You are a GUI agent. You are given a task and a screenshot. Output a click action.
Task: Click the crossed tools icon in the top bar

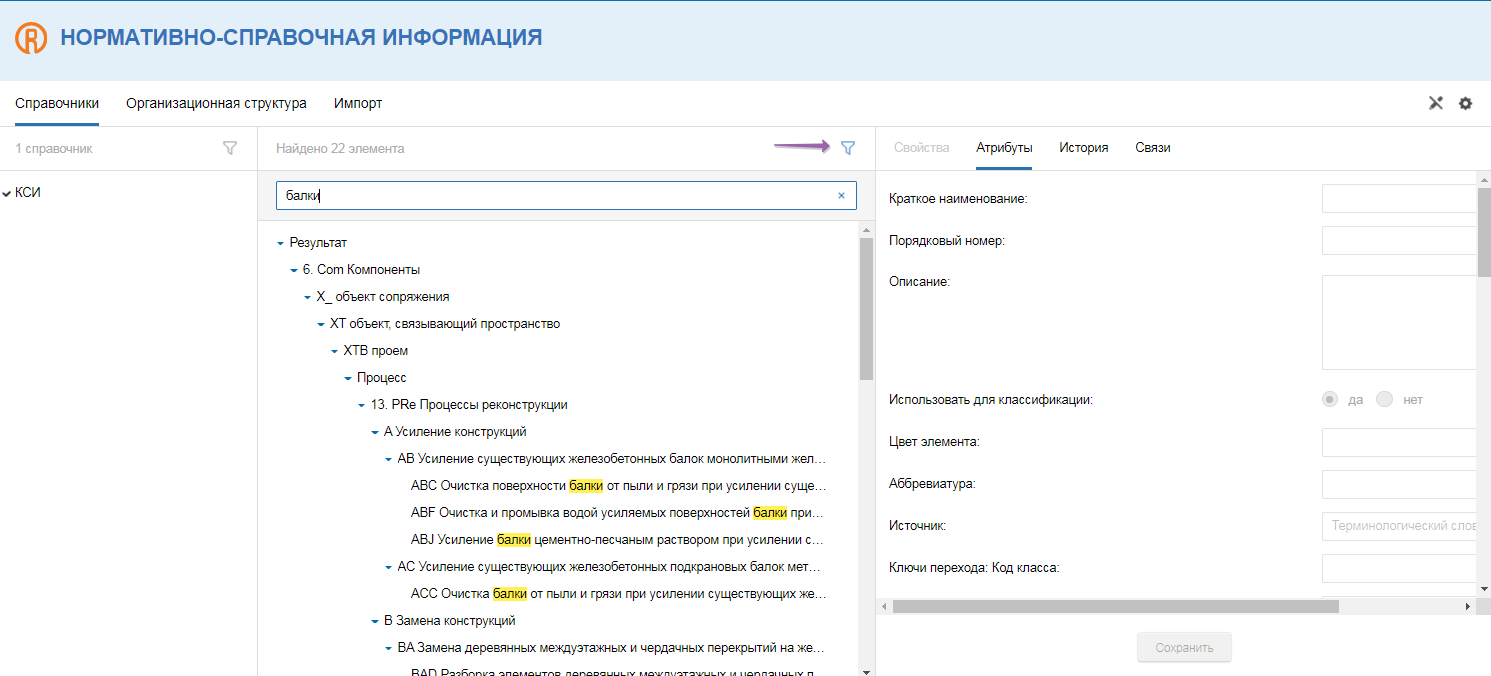pos(1435,103)
